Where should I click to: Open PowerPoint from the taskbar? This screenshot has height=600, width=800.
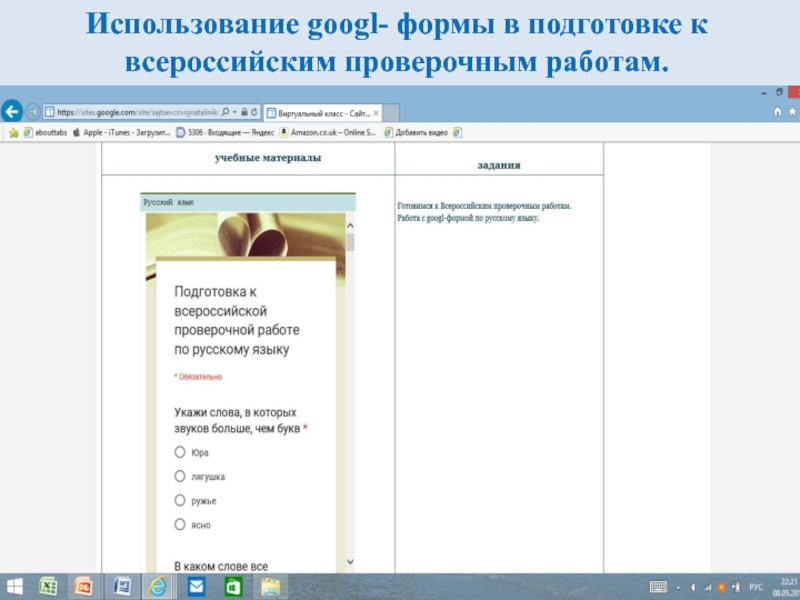click(84, 586)
